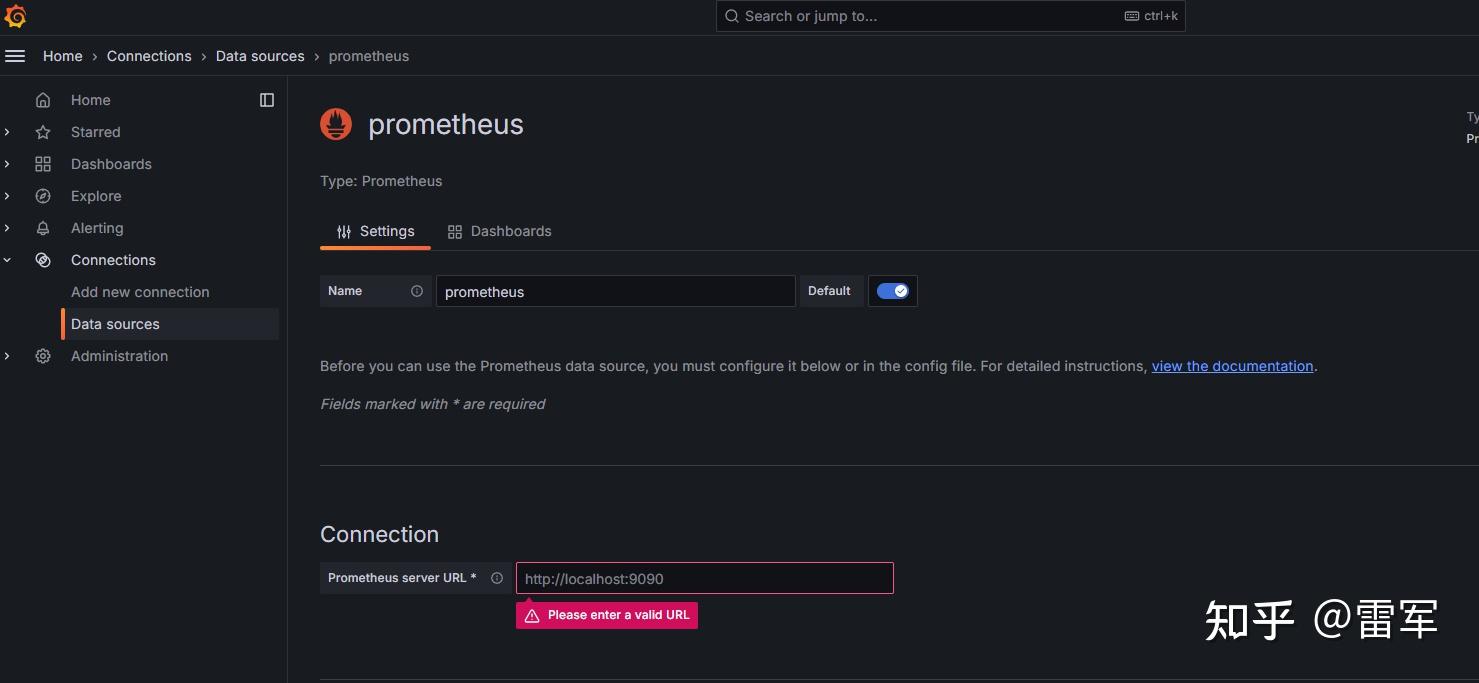Disable the Default data source toggle
This screenshot has height=683, width=1479.
coord(892,291)
